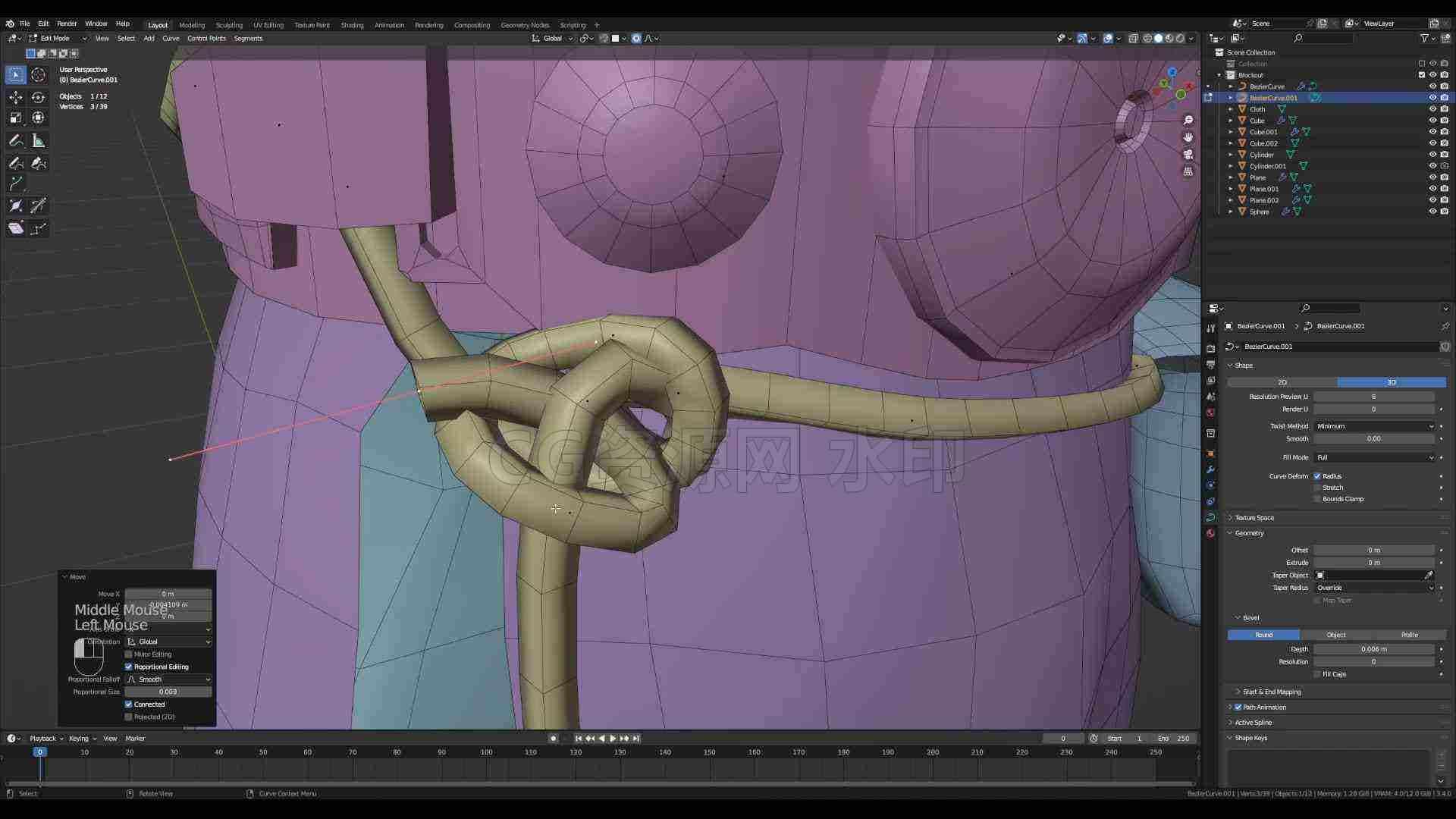
Task: Enable the Stretch checkbox
Action: tap(1317, 488)
